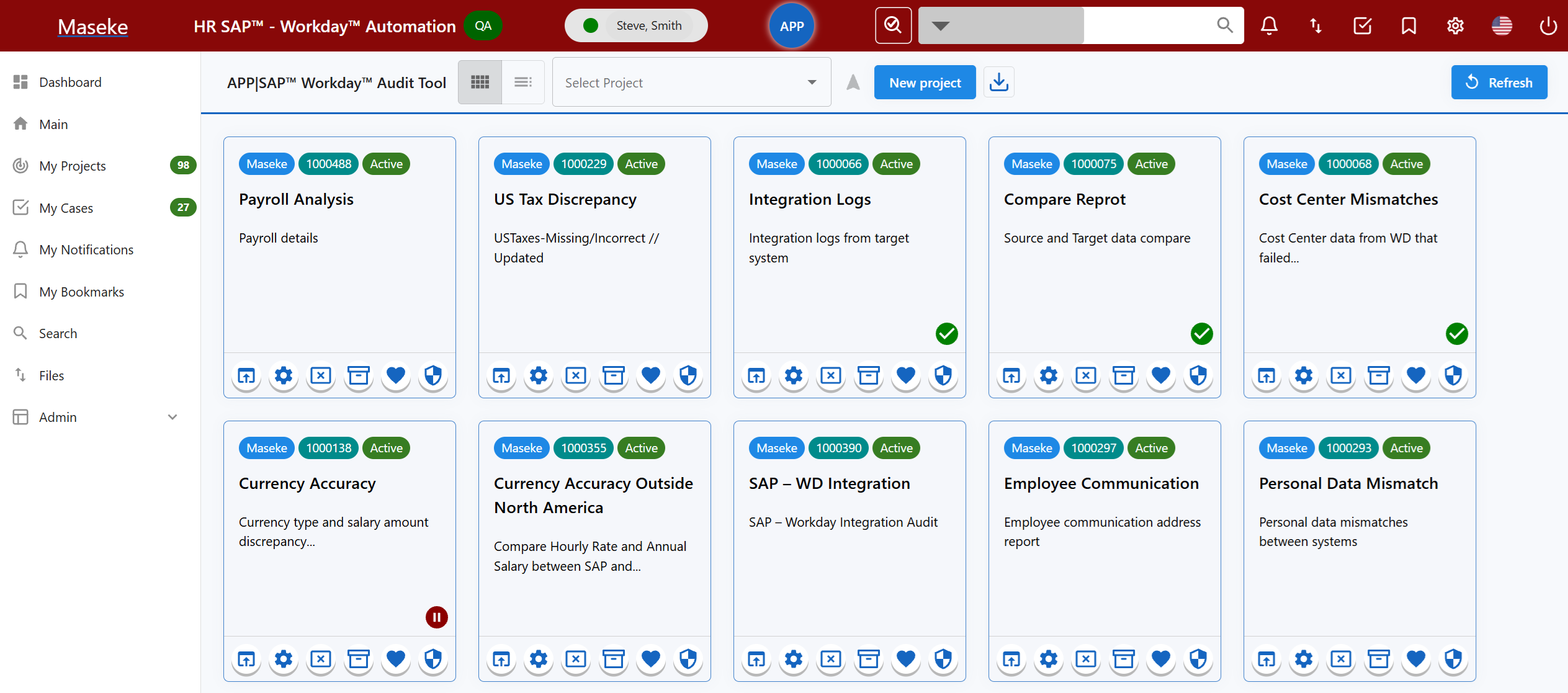
Task: Open Dashboard from the sidebar
Action: pyautogui.click(x=70, y=82)
